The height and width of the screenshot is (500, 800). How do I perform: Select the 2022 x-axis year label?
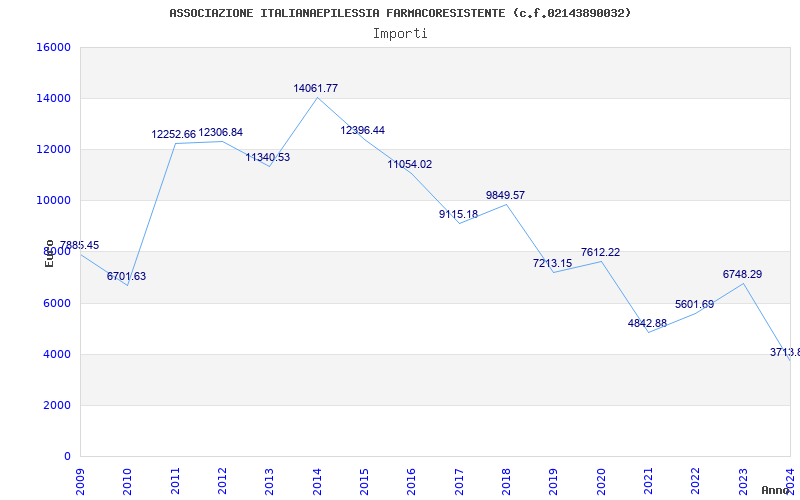(695, 482)
